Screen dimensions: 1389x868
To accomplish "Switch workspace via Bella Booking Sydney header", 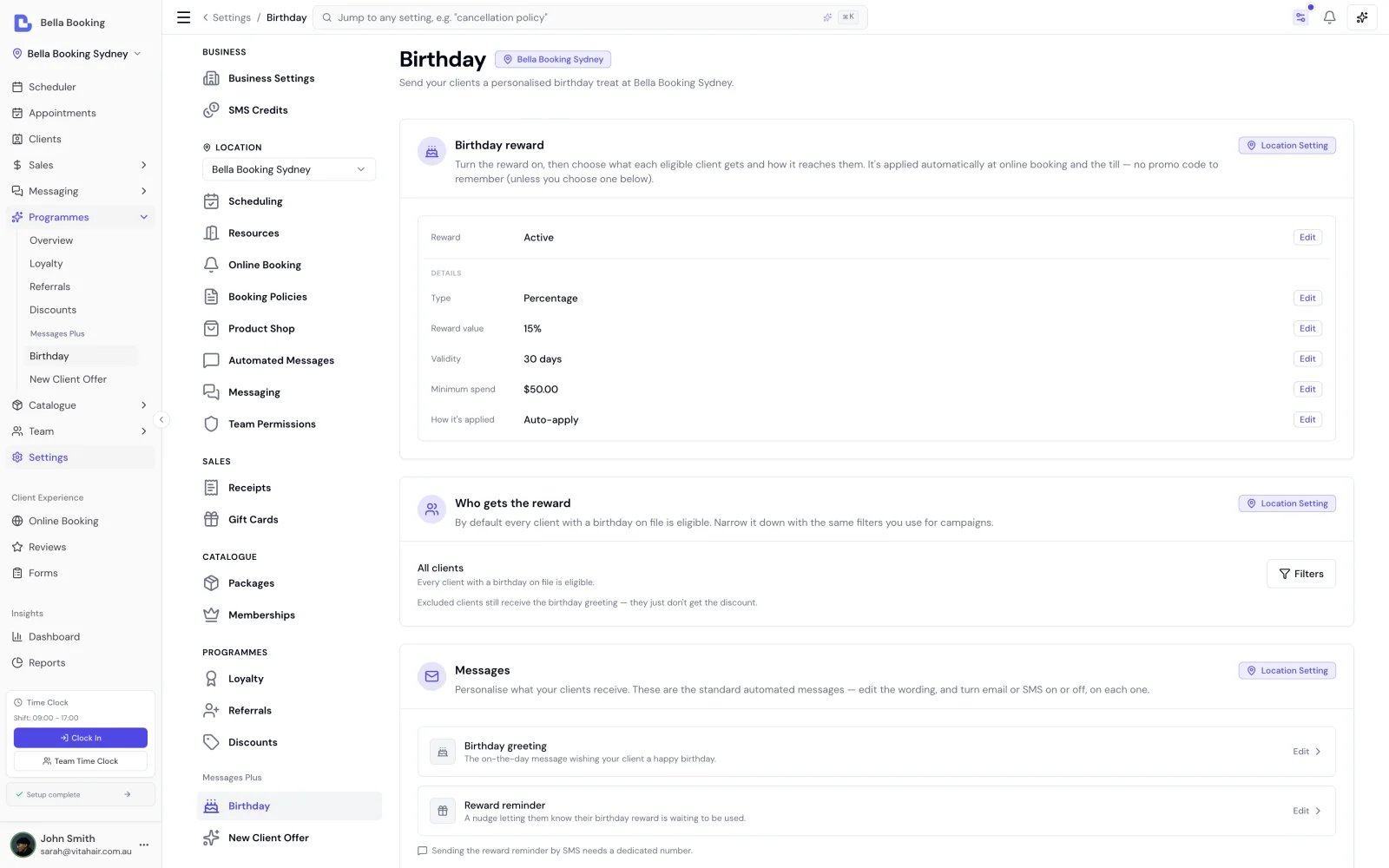I will click(76, 54).
